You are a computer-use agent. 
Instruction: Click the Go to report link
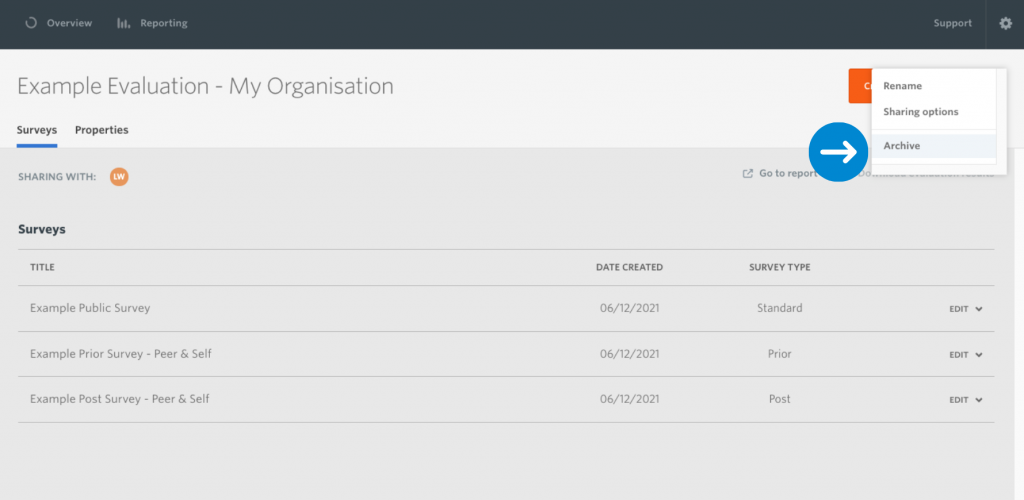(x=788, y=174)
